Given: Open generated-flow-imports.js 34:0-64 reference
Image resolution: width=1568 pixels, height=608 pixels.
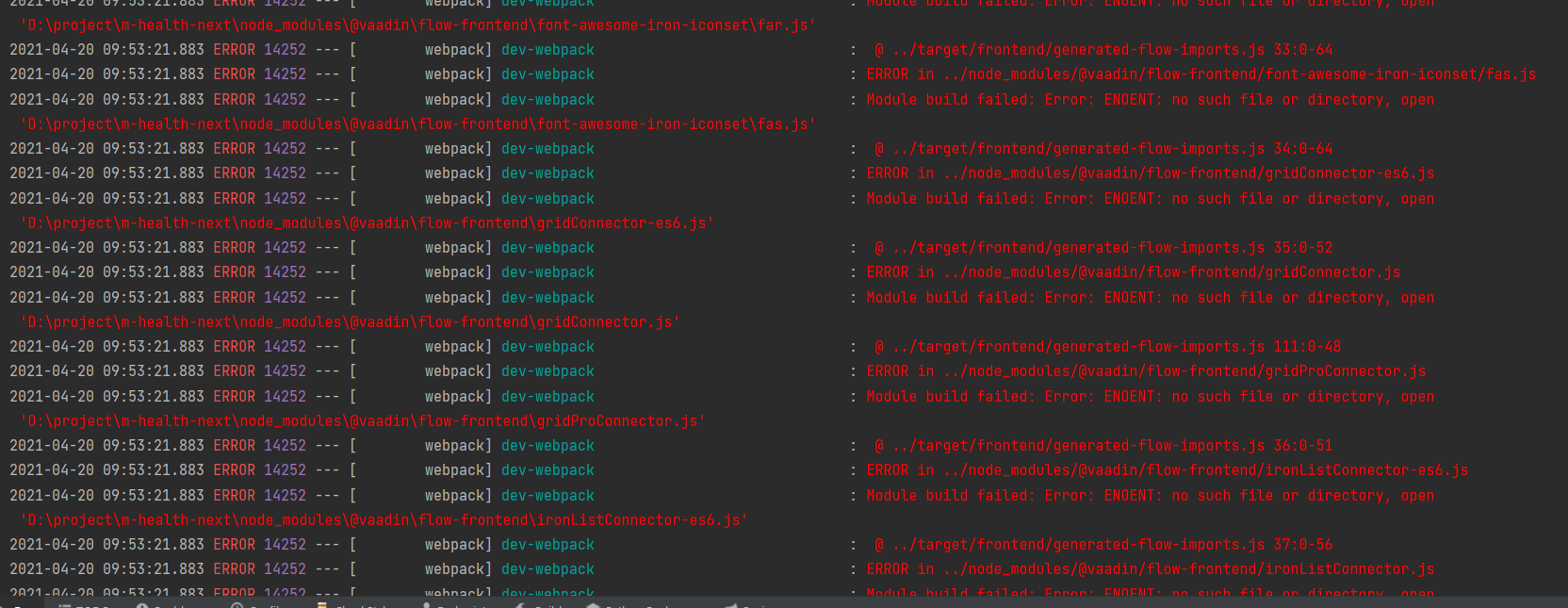Looking at the screenshot, I should click(1102, 149).
